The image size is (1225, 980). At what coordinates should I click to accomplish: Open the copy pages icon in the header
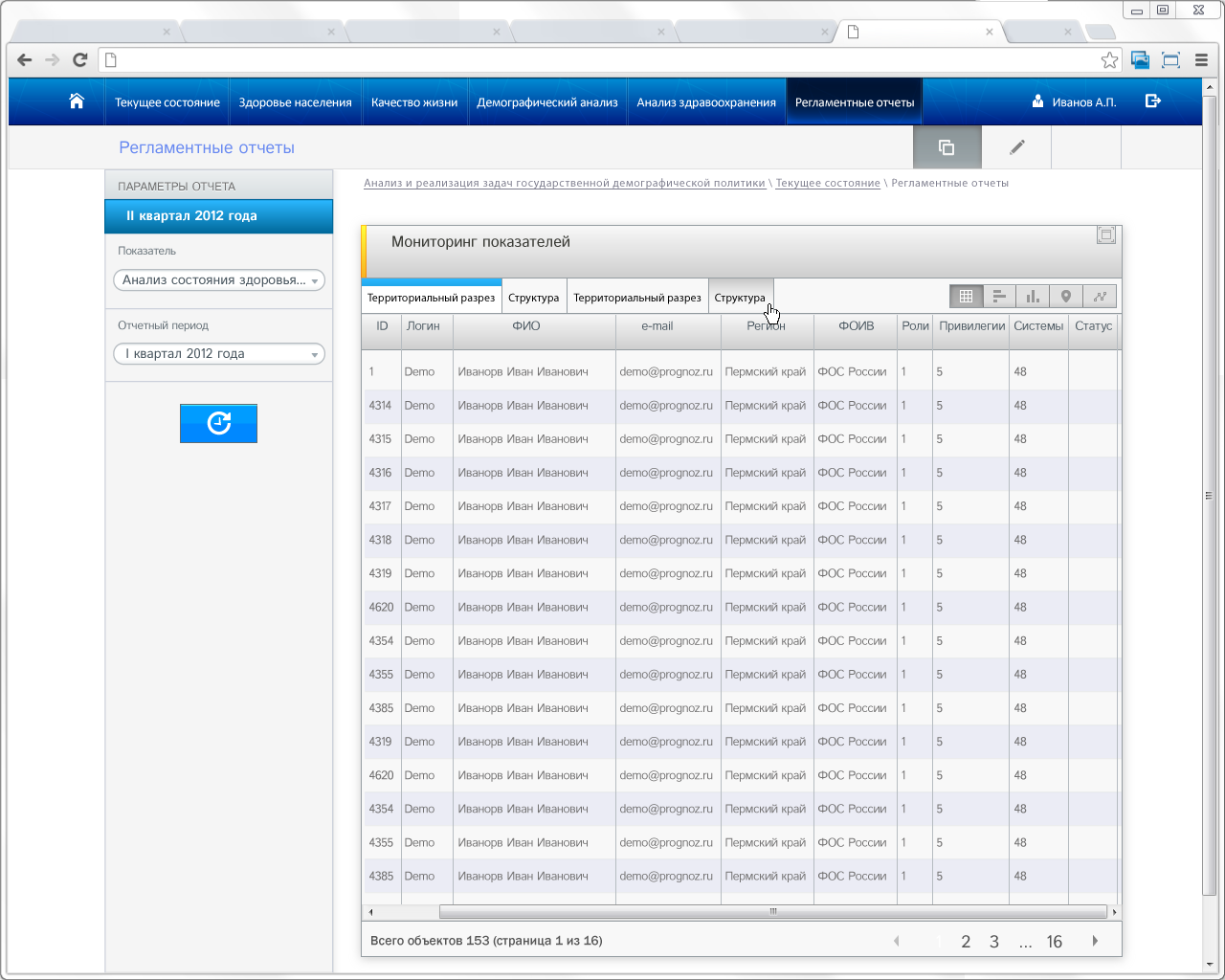click(947, 147)
